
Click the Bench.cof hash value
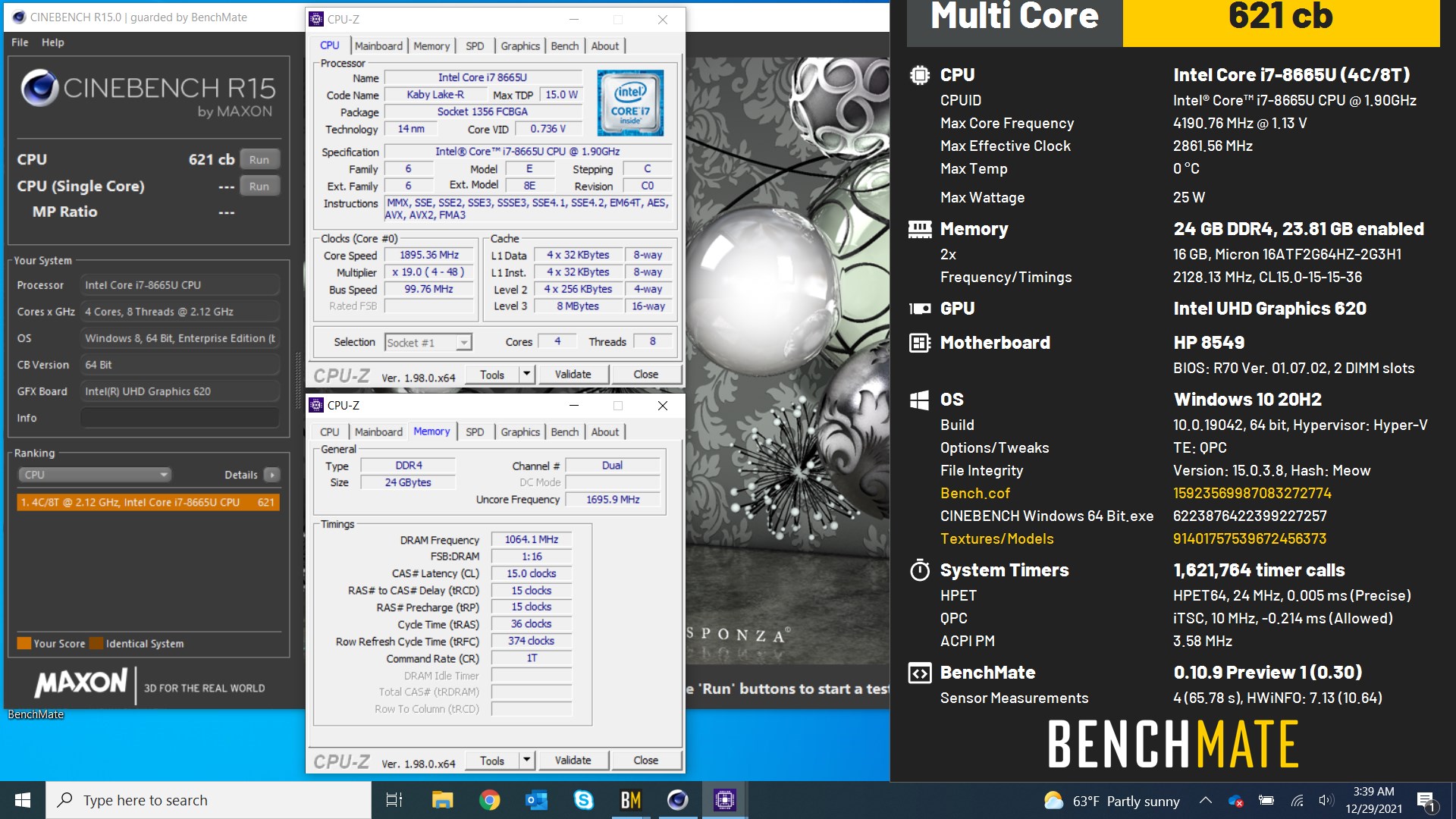pos(1252,494)
